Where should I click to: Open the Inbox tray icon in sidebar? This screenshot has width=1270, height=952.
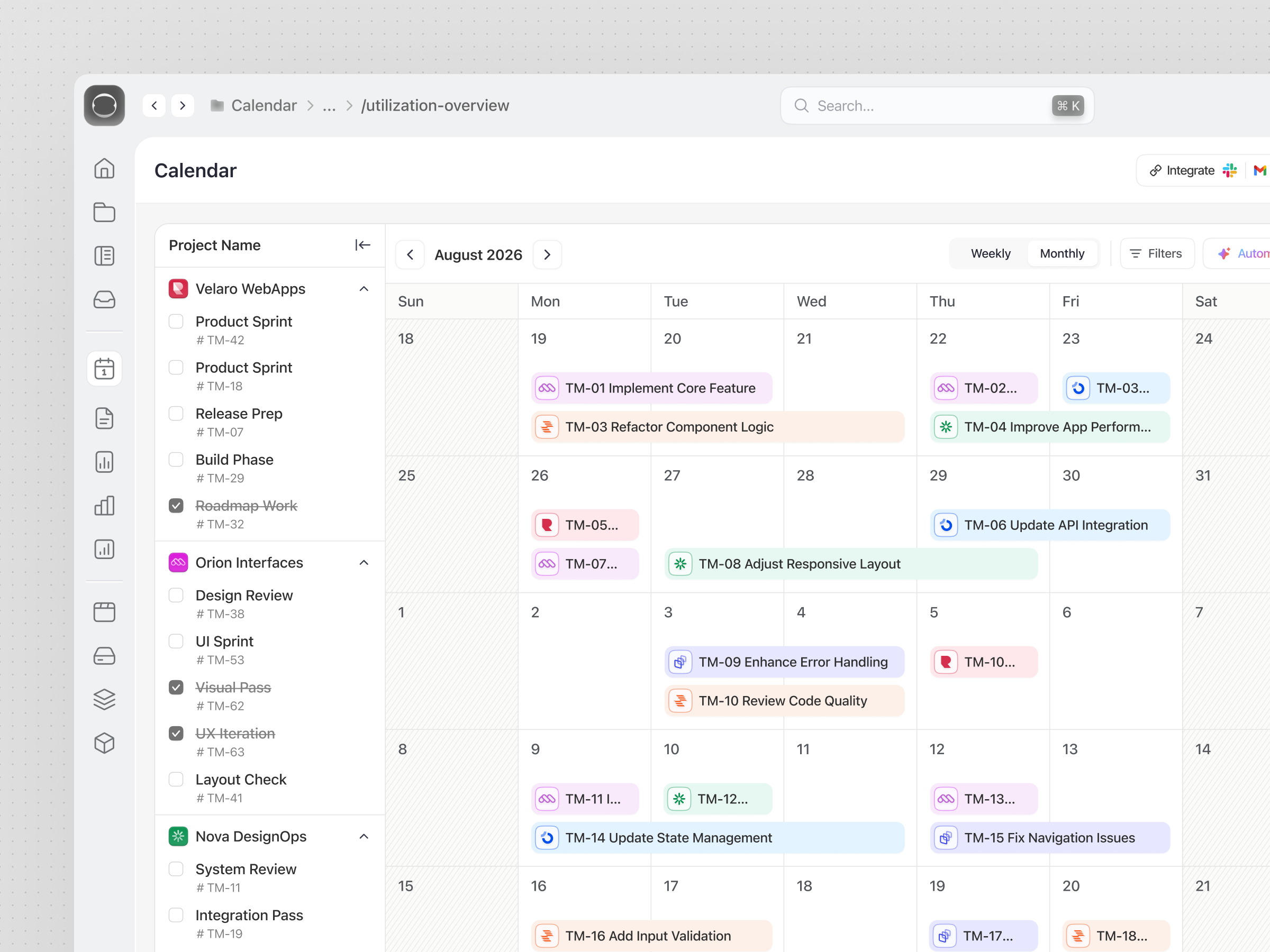pos(104,299)
